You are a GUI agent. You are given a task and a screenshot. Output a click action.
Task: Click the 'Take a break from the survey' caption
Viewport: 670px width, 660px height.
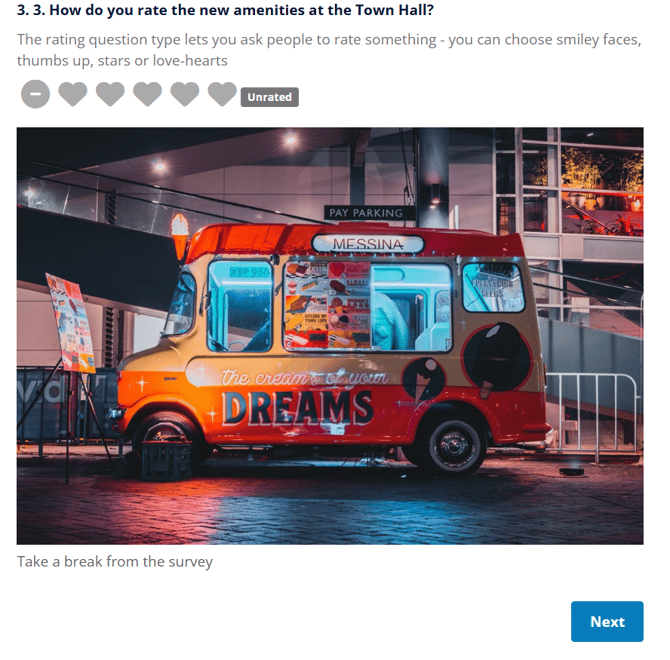click(115, 561)
